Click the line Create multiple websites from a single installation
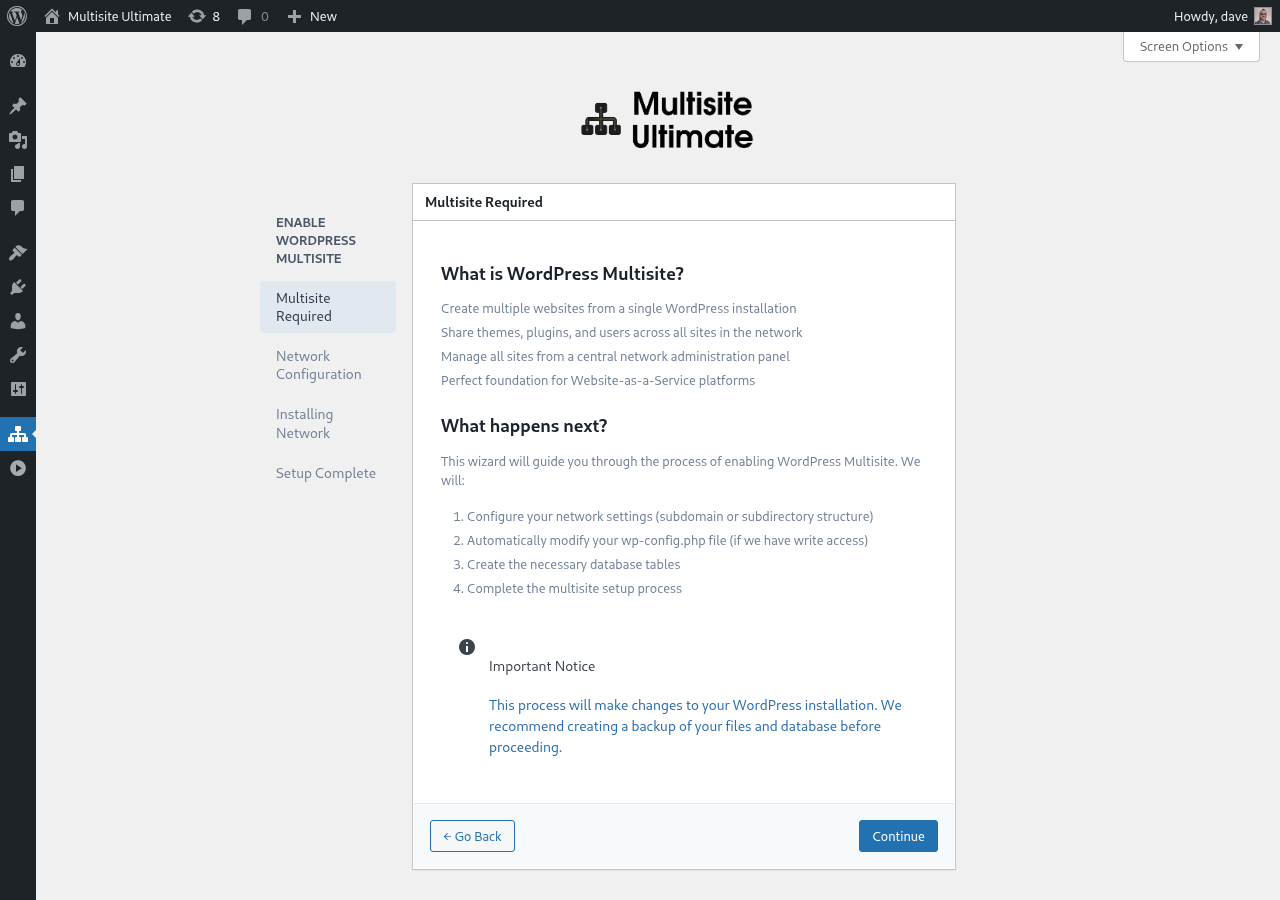 (x=619, y=308)
